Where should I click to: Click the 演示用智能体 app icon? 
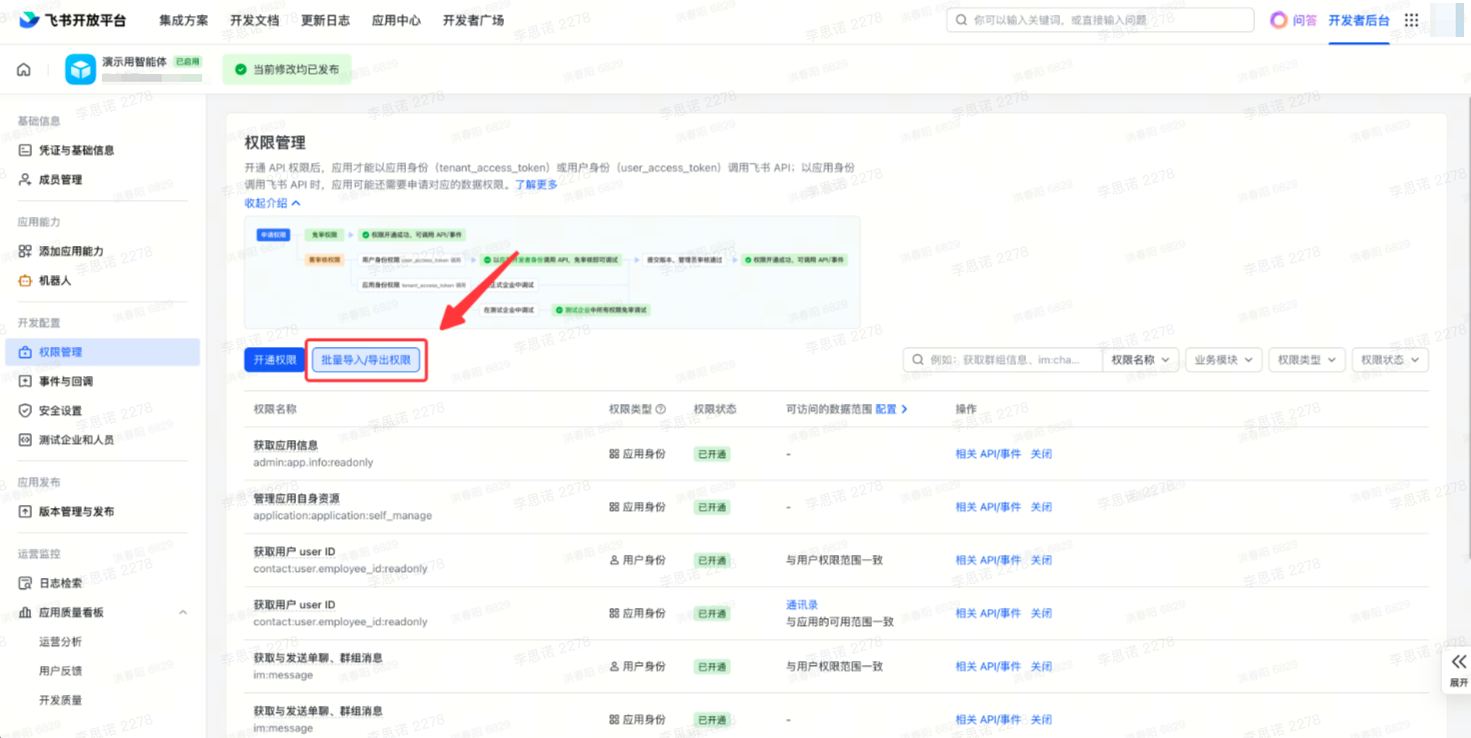(x=80, y=69)
